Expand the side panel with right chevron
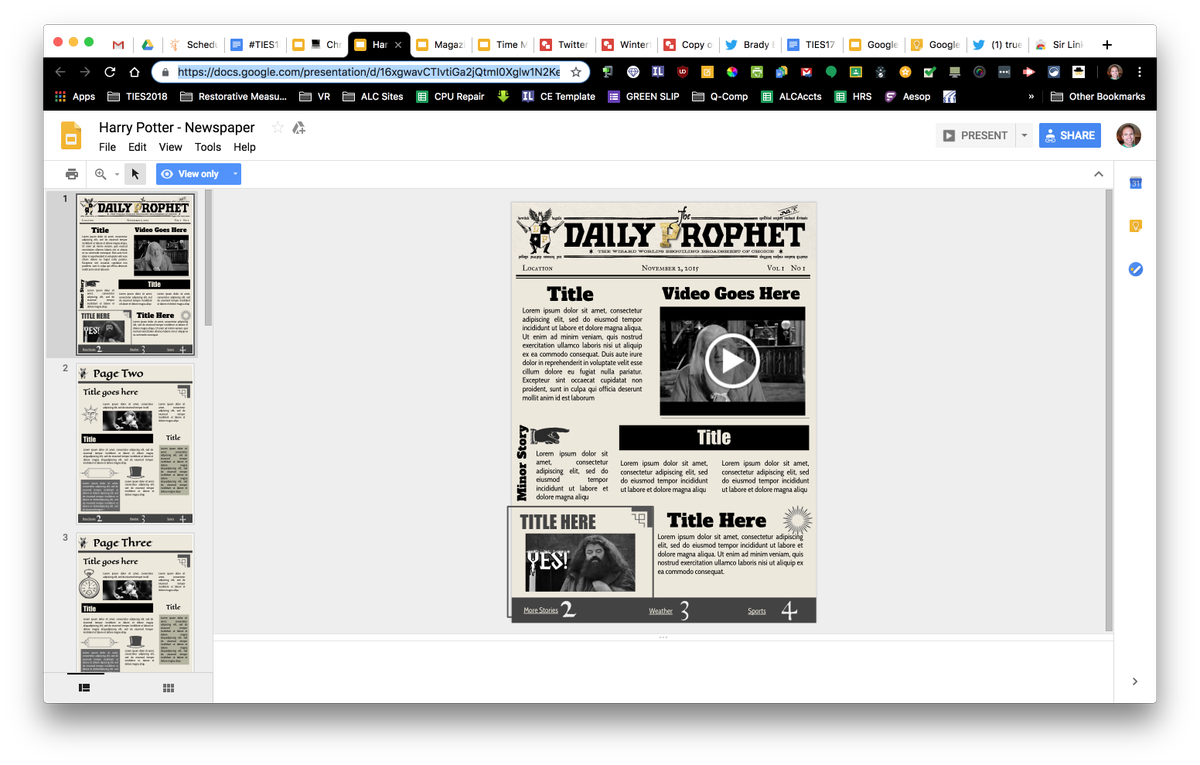 [x=1135, y=681]
